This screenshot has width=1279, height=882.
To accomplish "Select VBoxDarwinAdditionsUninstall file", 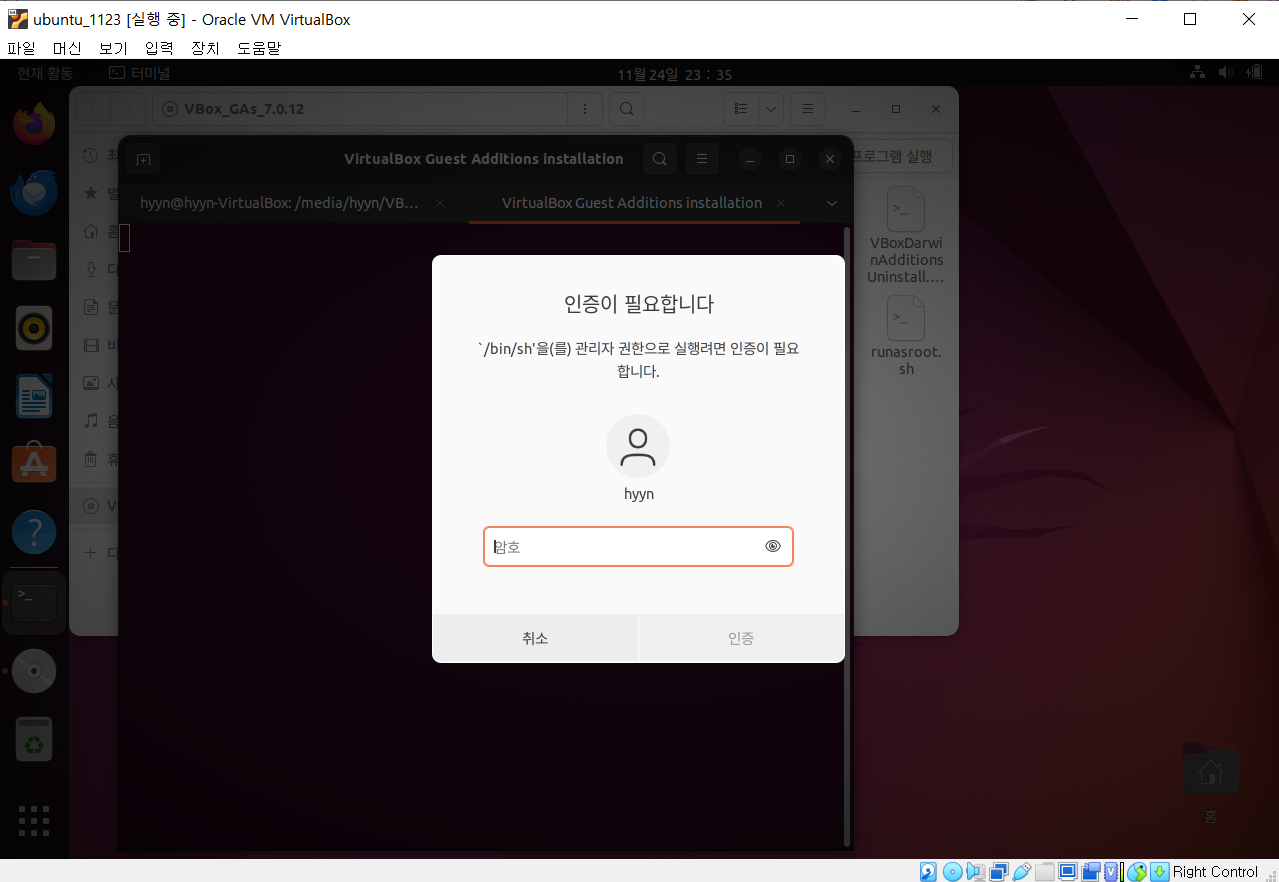I will 906,235.
